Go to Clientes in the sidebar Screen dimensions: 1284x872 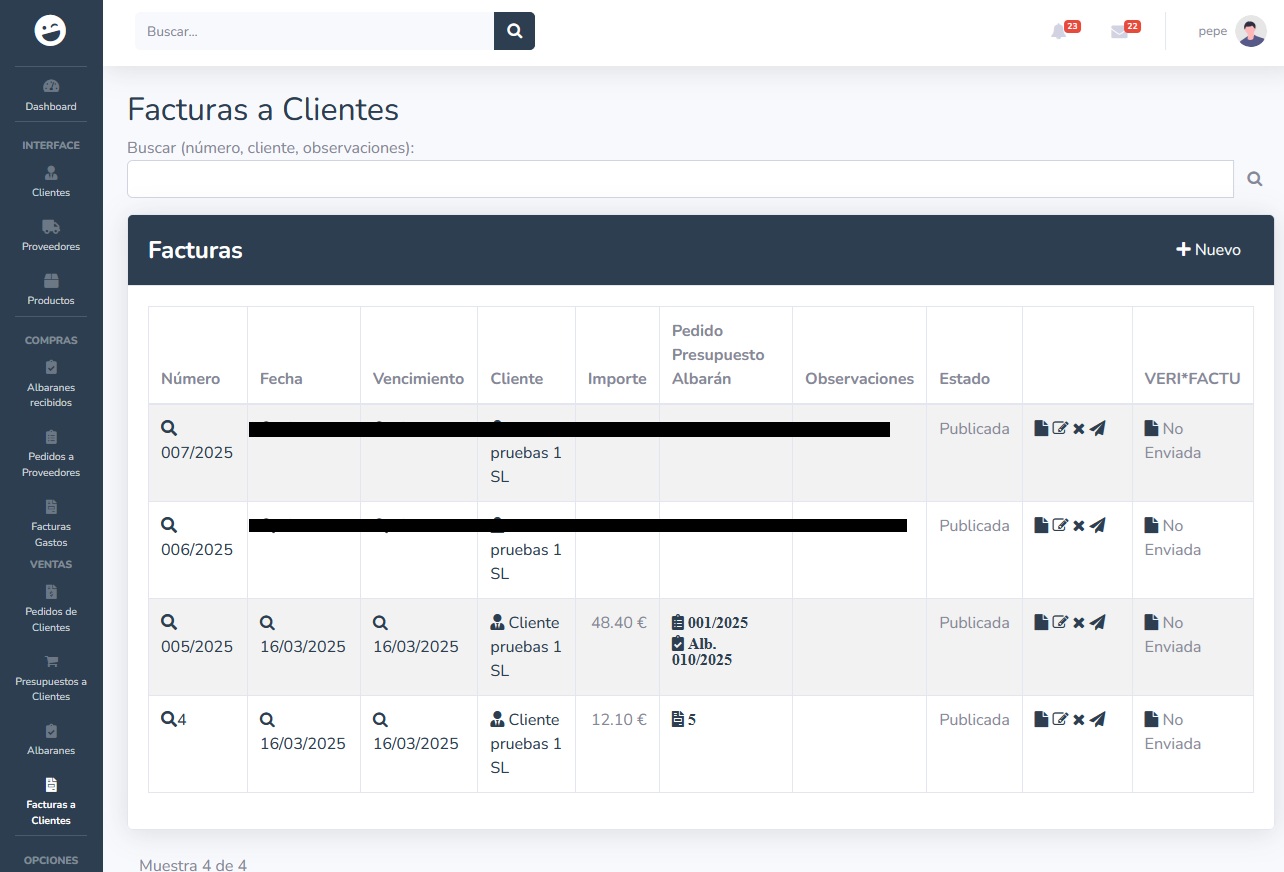[x=51, y=181]
